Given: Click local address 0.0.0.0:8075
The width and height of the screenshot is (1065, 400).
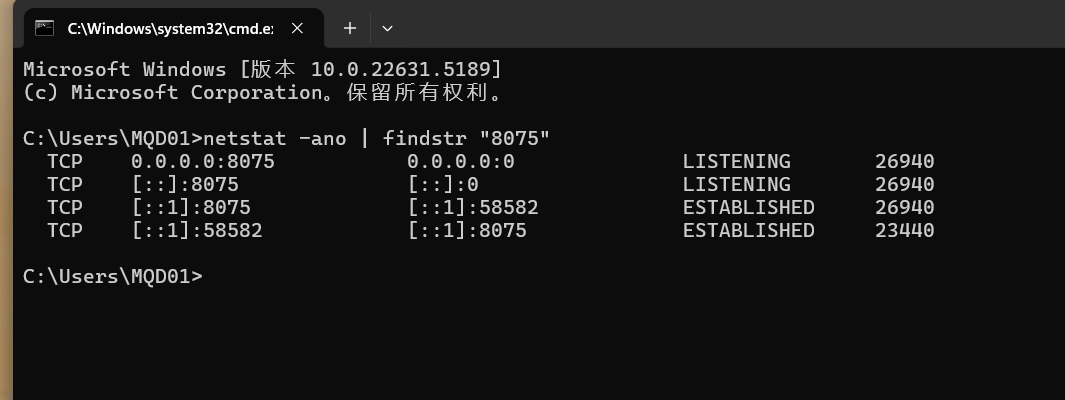Looking at the screenshot, I should pos(202,162).
